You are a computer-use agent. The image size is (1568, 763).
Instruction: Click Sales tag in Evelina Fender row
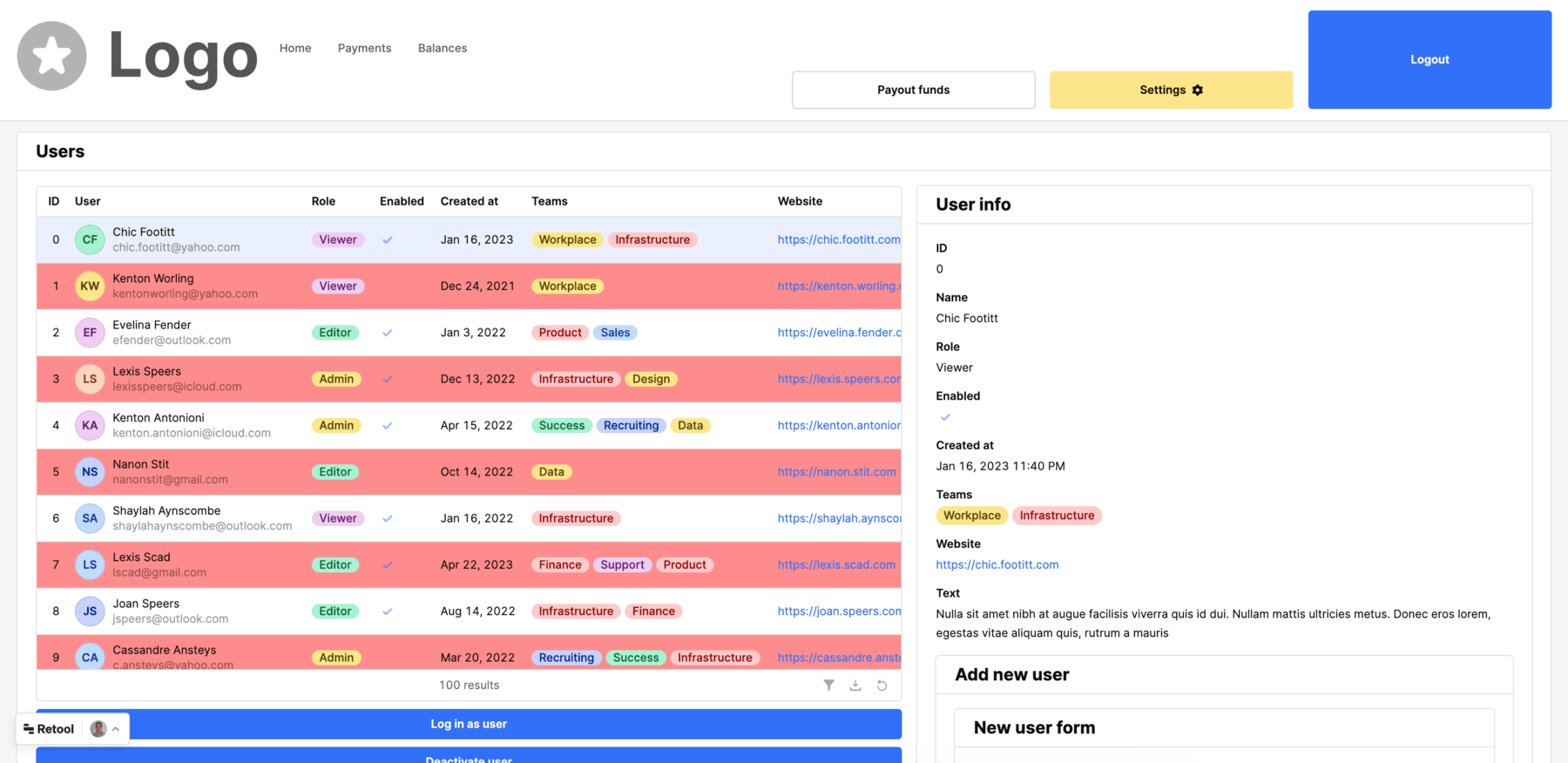tap(615, 333)
